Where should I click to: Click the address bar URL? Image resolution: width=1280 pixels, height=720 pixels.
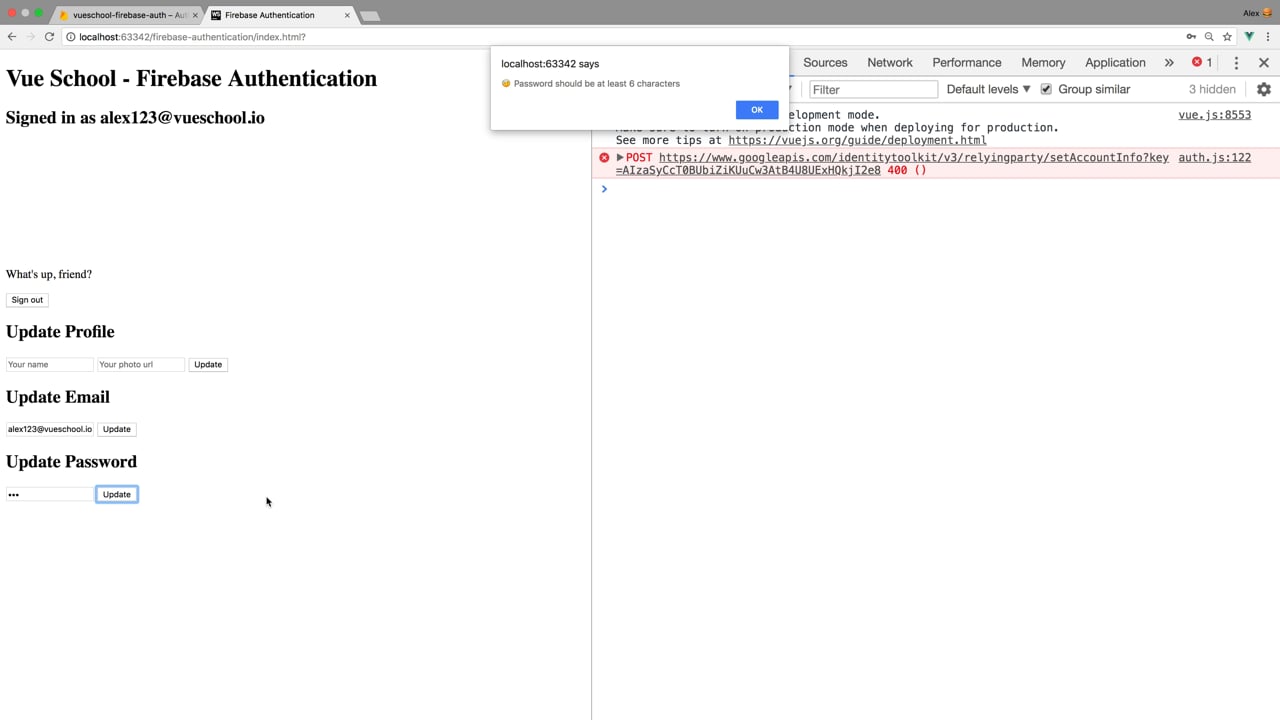[x=192, y=37]
